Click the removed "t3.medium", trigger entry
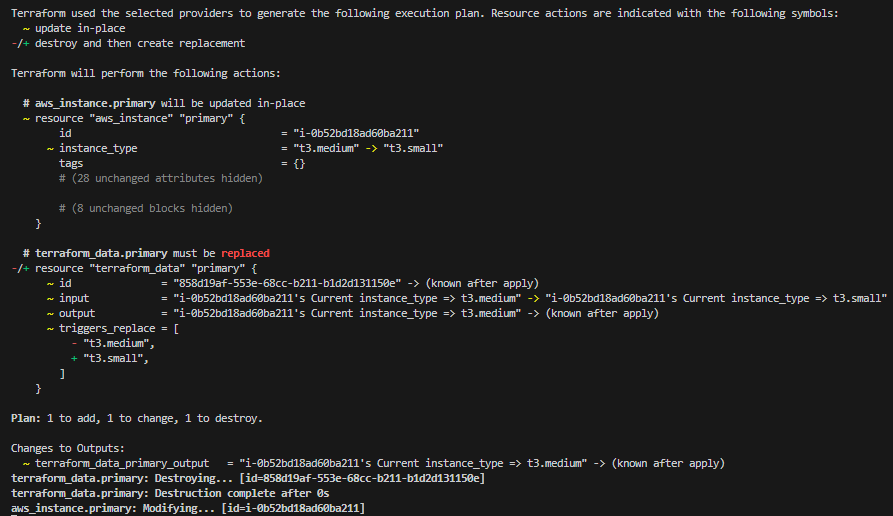The width and height of the screenshot is (893, 516). click(x=113, y=343)
